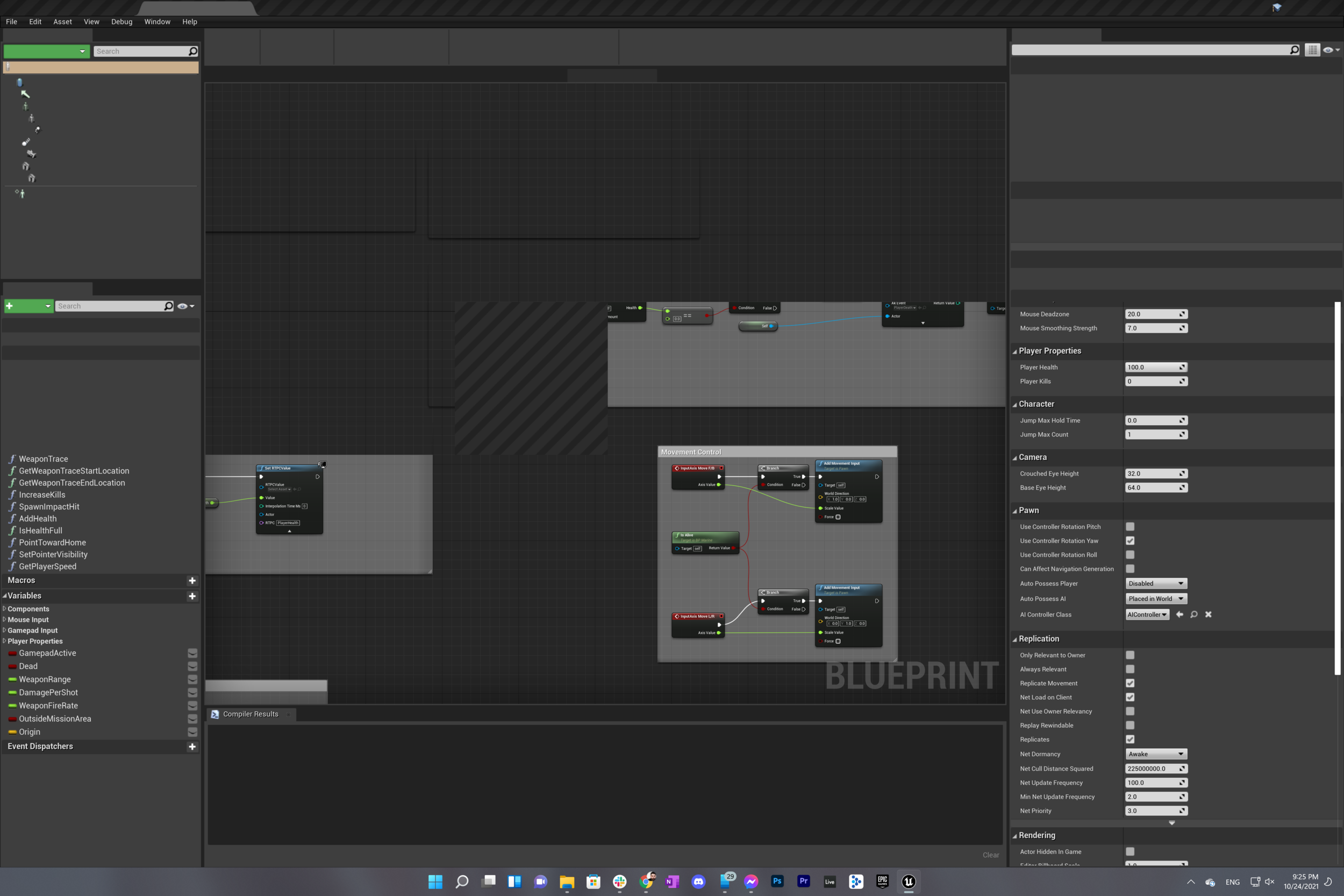1344x896 pixels.
Task: Open Epic Games Launcher from taskbar
Action: [882, 881]
